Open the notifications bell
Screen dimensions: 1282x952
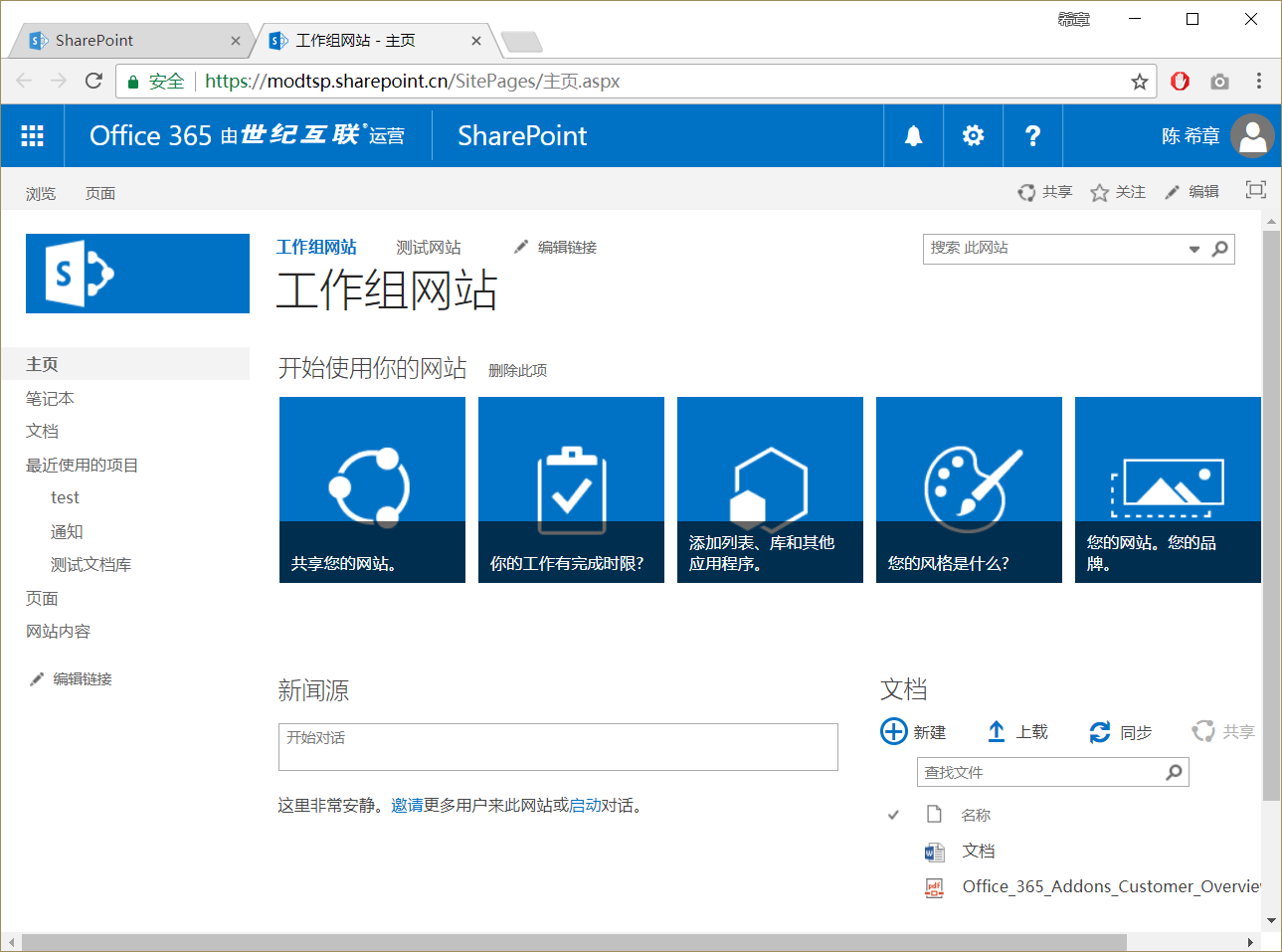click(x=912, y=135)
